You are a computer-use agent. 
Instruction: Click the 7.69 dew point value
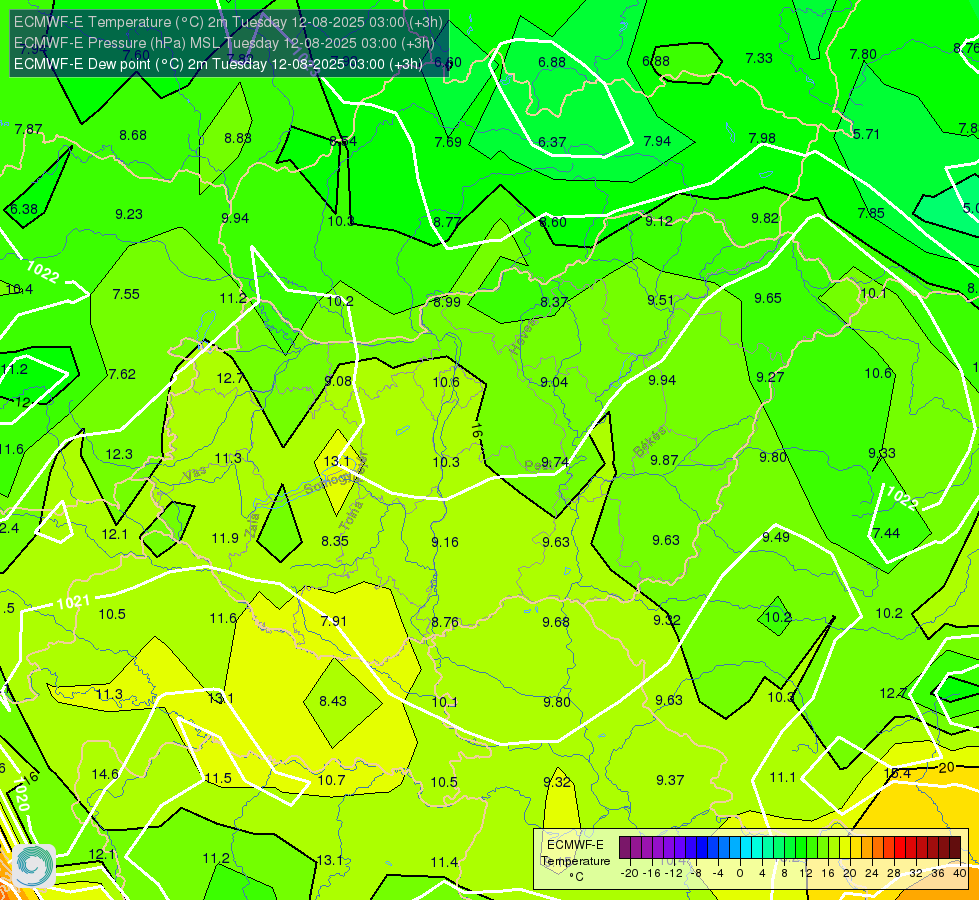pyautogui.click(x=448, y=142)
